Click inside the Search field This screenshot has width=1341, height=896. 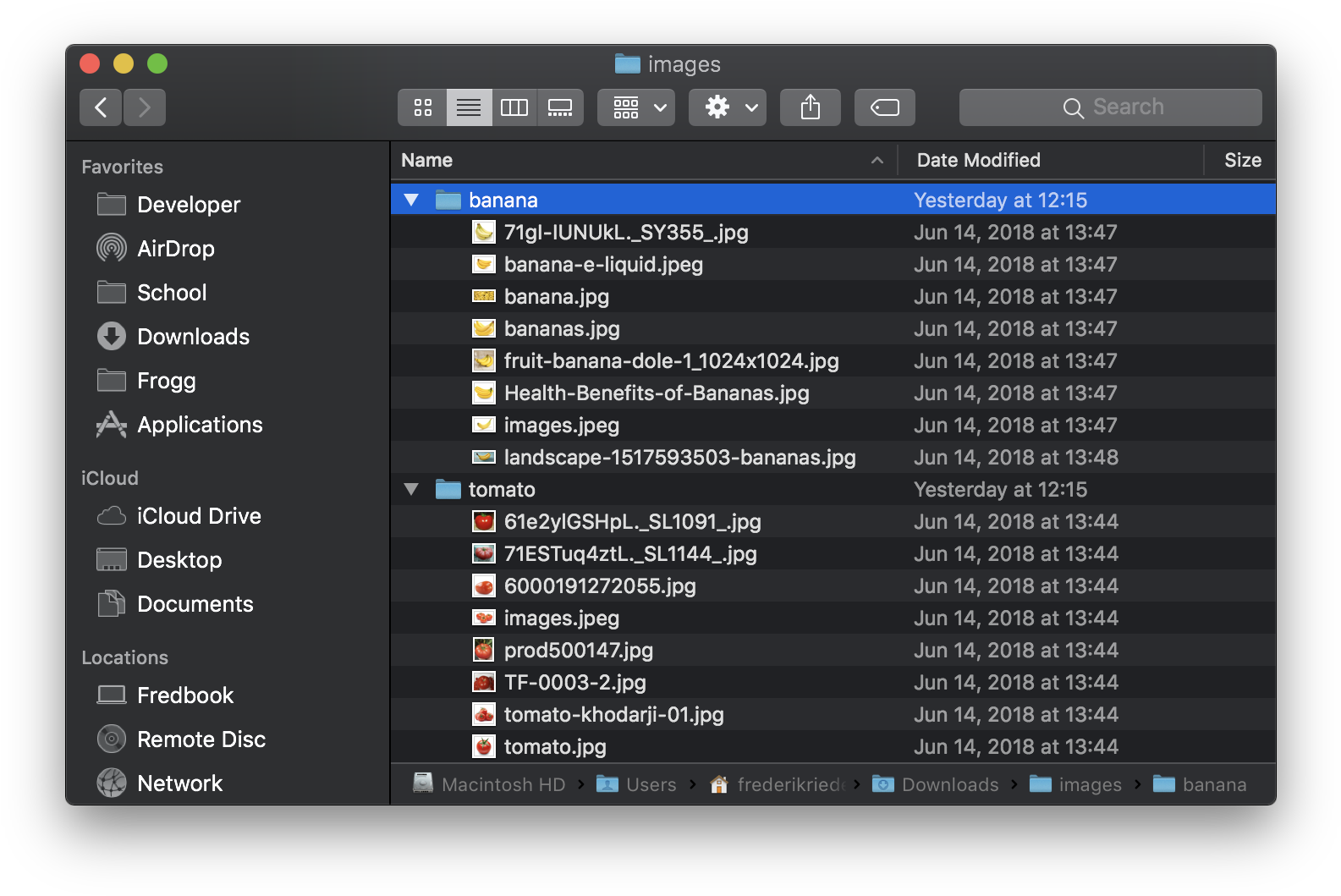(x=1110, y=107)
